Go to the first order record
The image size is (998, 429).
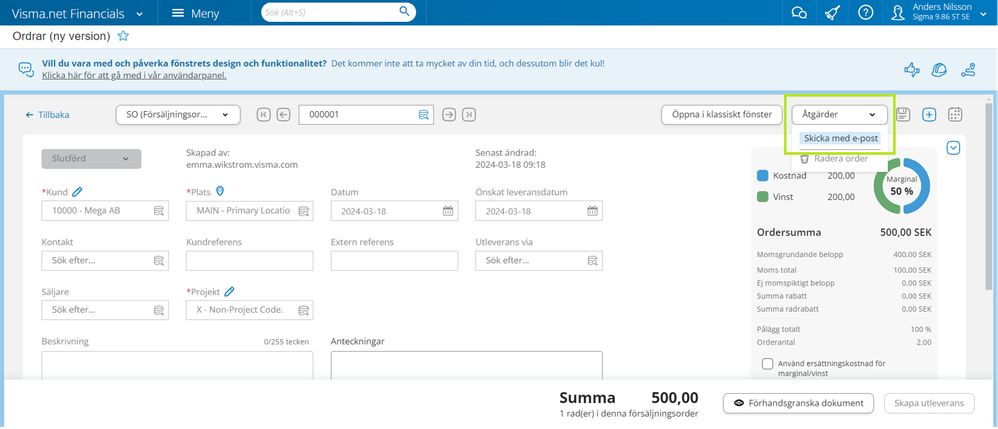(x=264, y=115)
